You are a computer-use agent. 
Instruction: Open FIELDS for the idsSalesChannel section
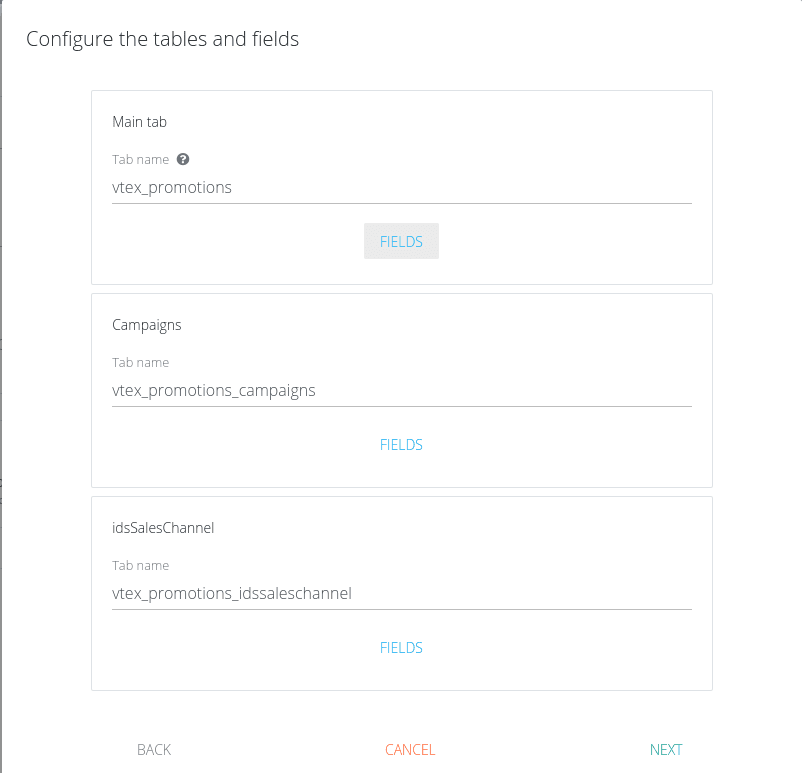[401, 648]
